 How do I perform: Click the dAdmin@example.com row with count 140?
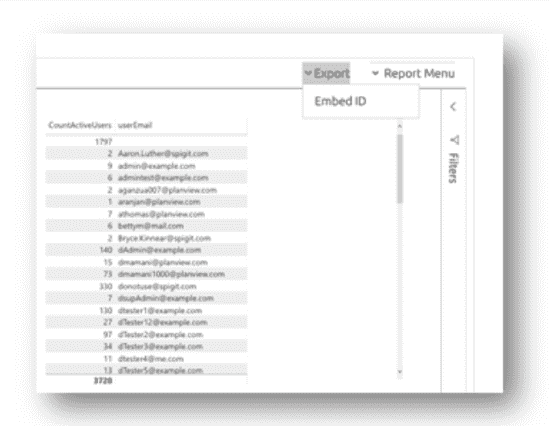click(146, 250)
